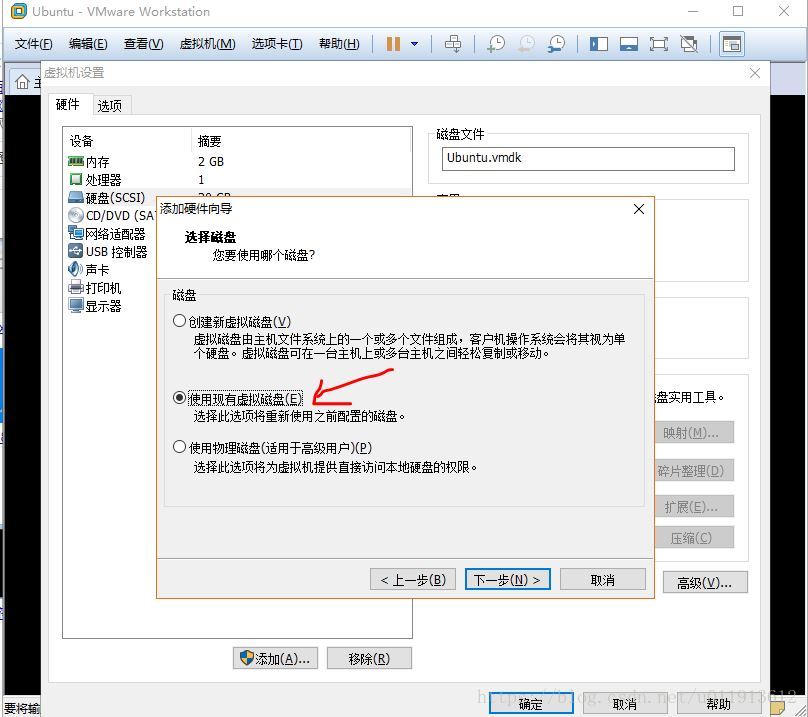Click the Ubuntu.vmdk disk file field
Viewport: 808px width, 717px height.
(x=588, y=158)
